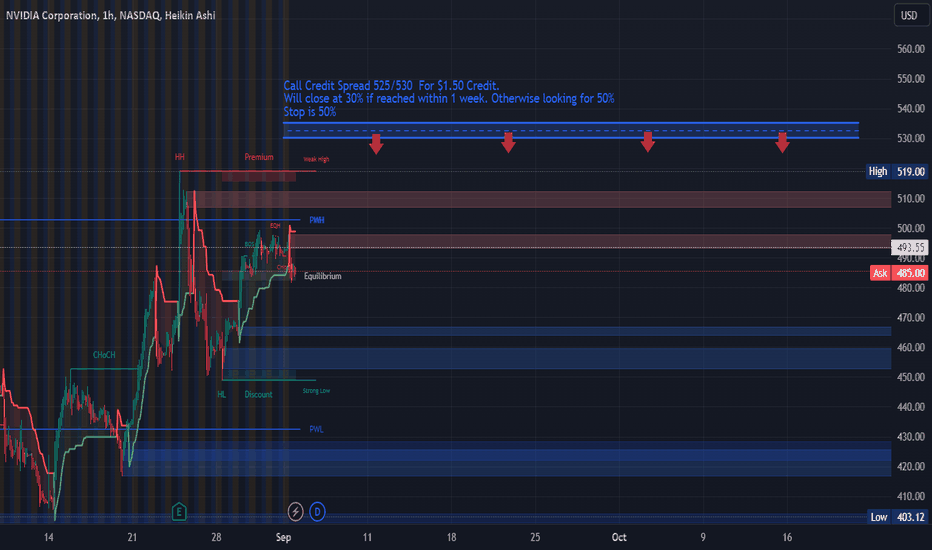Click the 430.00 price axis value
932x550 pixels.
click(x=911, y=436)
